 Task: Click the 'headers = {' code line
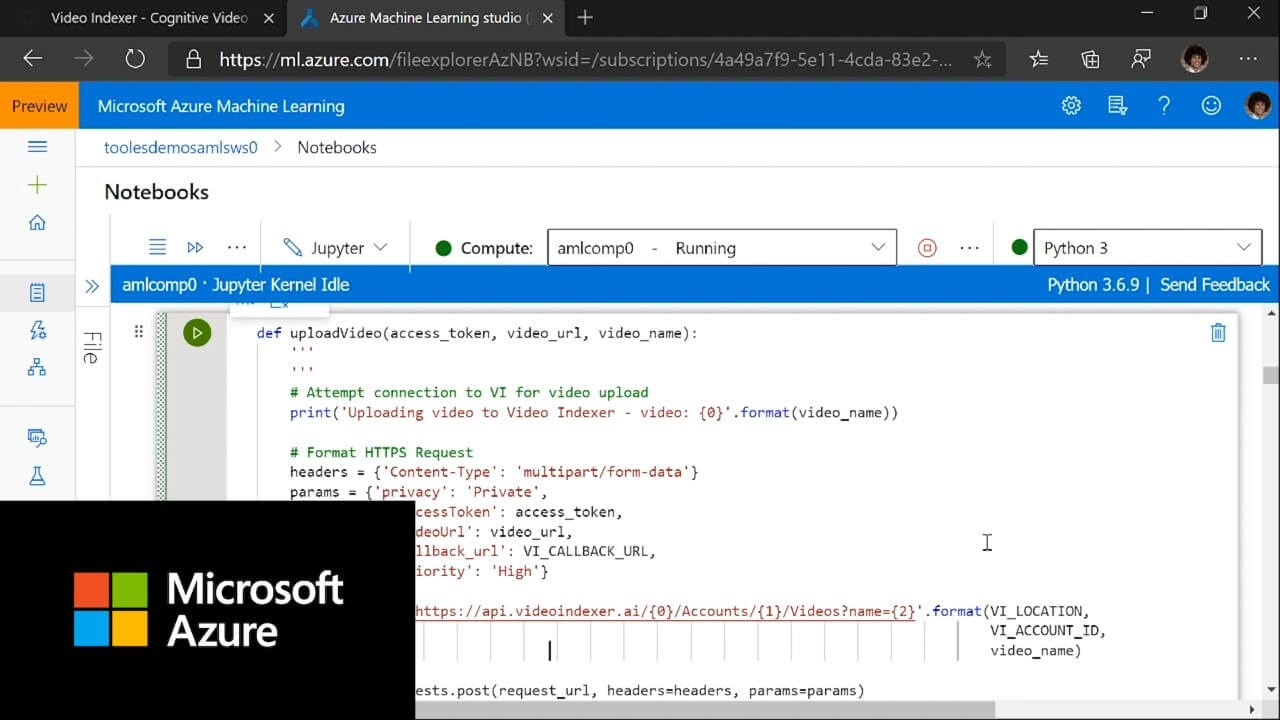pyautogui.click(x=494, y=472)
